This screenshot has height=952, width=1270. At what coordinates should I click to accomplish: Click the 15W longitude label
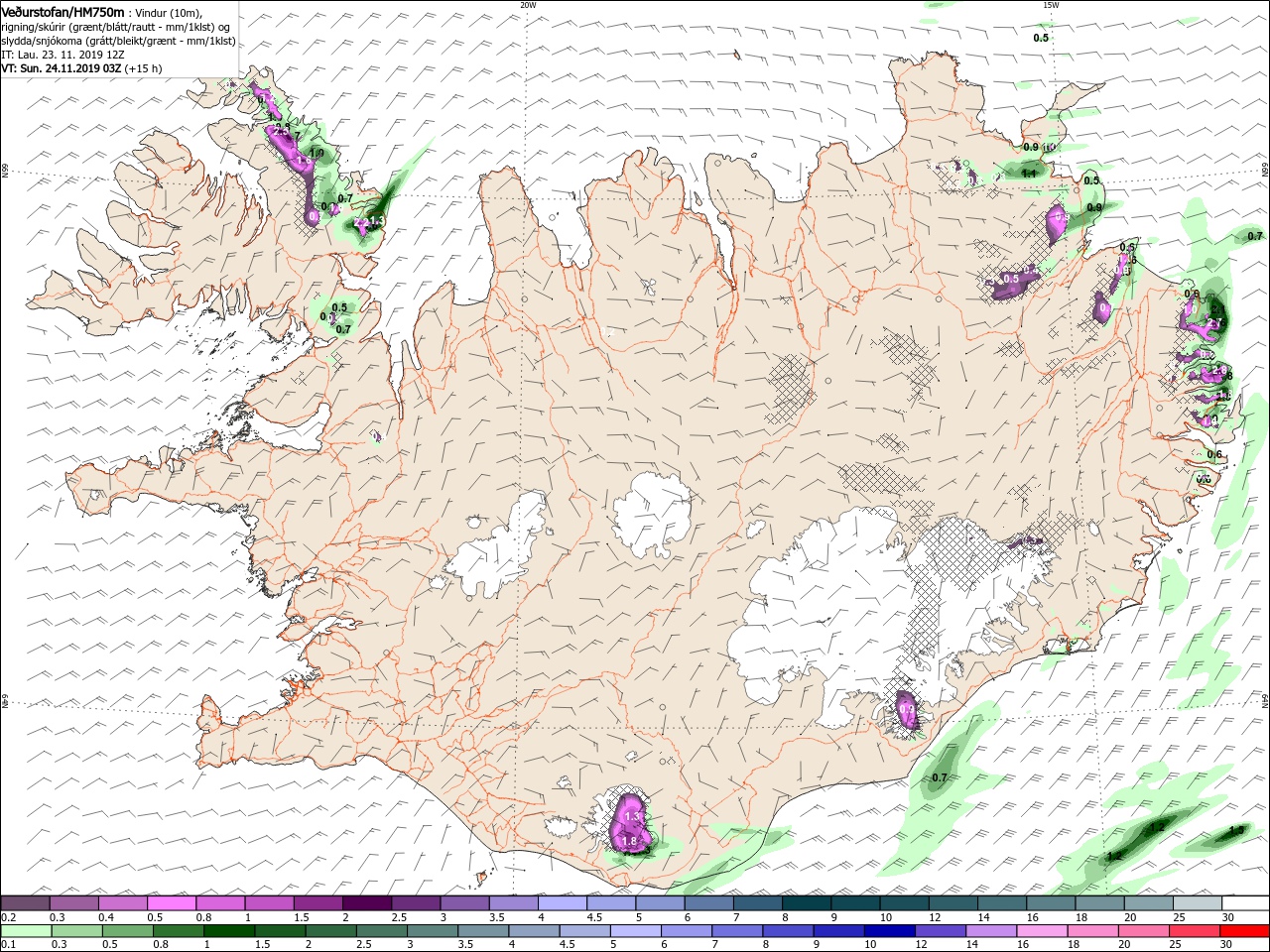1050,4
